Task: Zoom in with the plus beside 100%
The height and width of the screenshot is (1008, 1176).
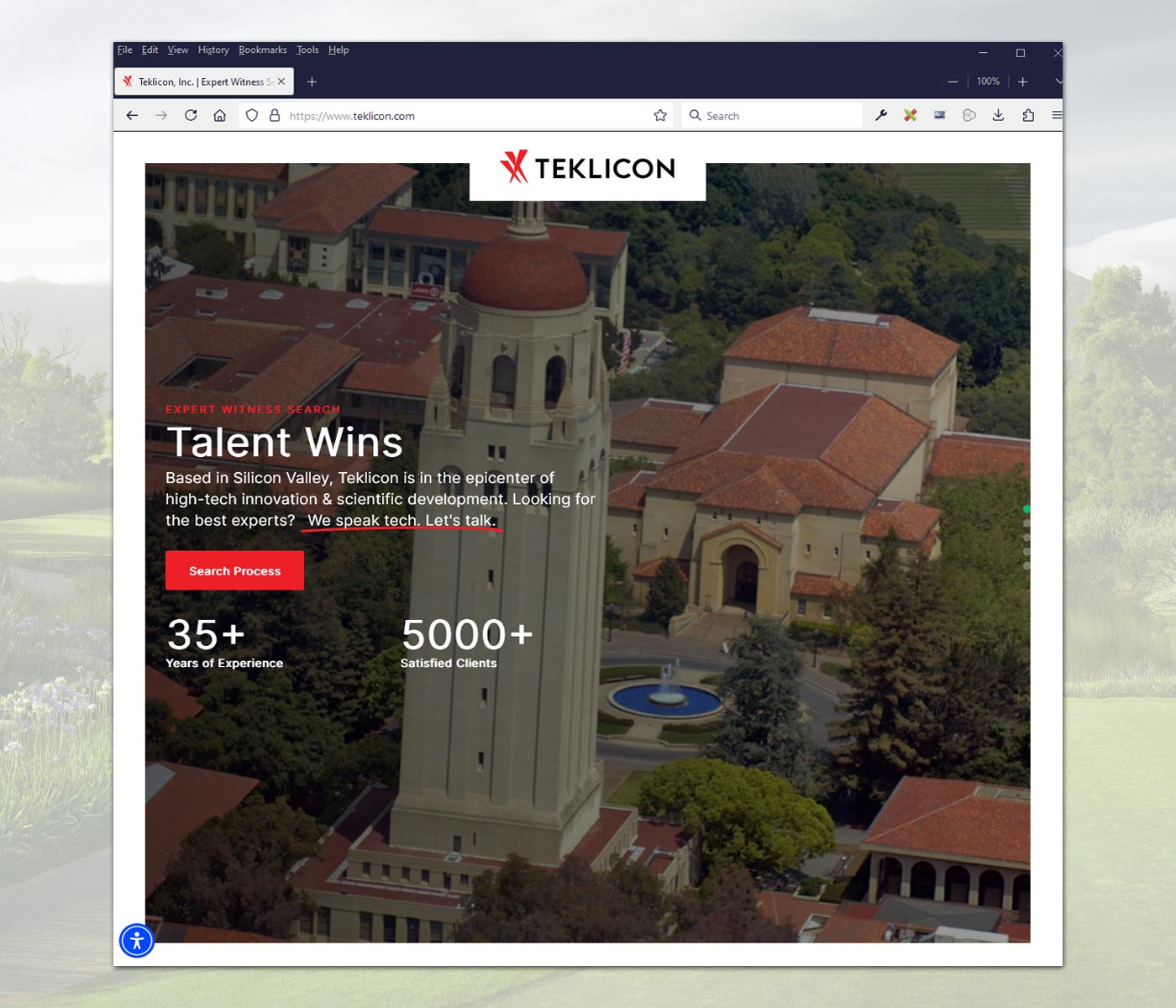Action: [1023, 81]
